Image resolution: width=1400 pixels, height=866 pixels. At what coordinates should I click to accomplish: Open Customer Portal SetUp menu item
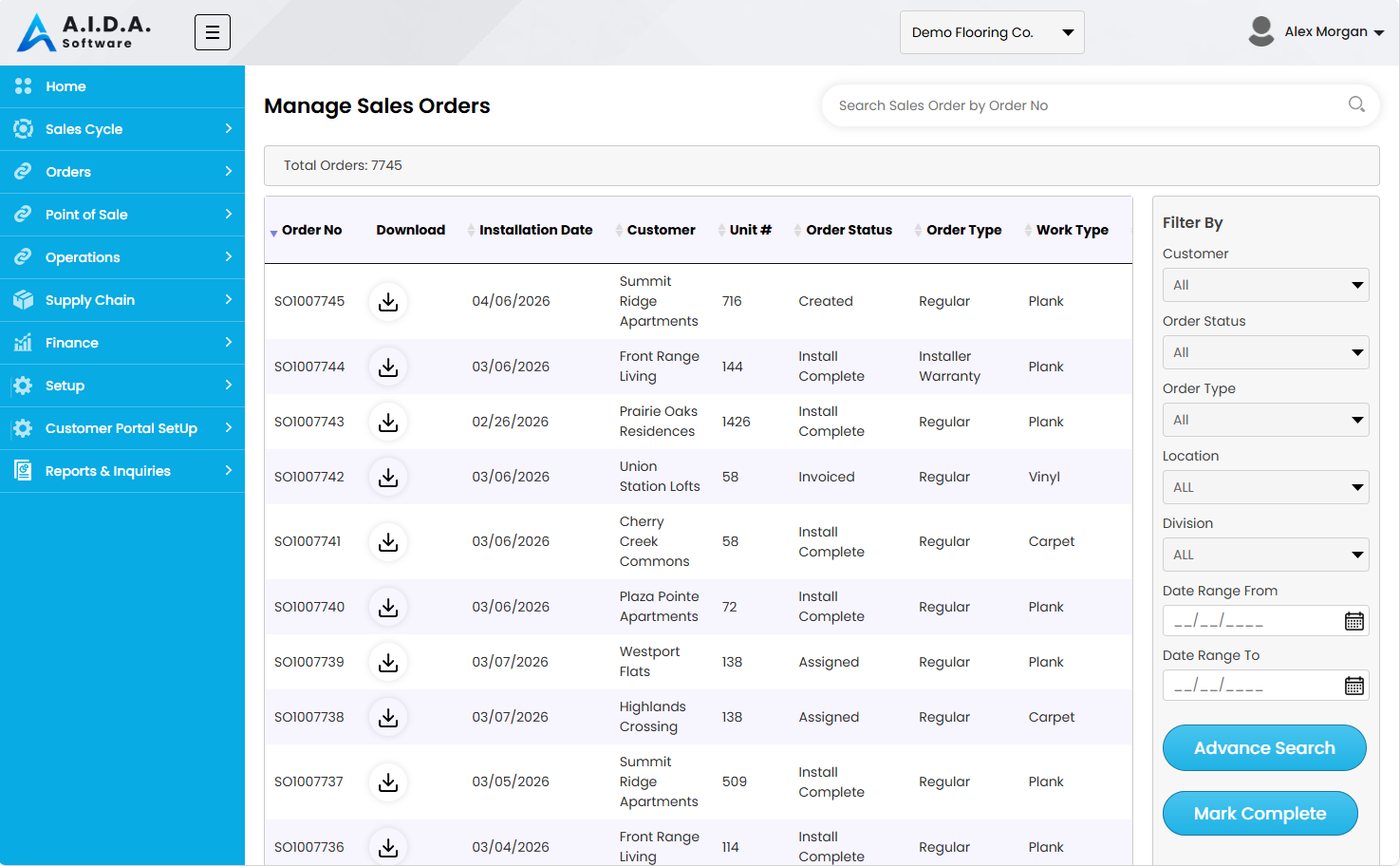coord(122,428)
